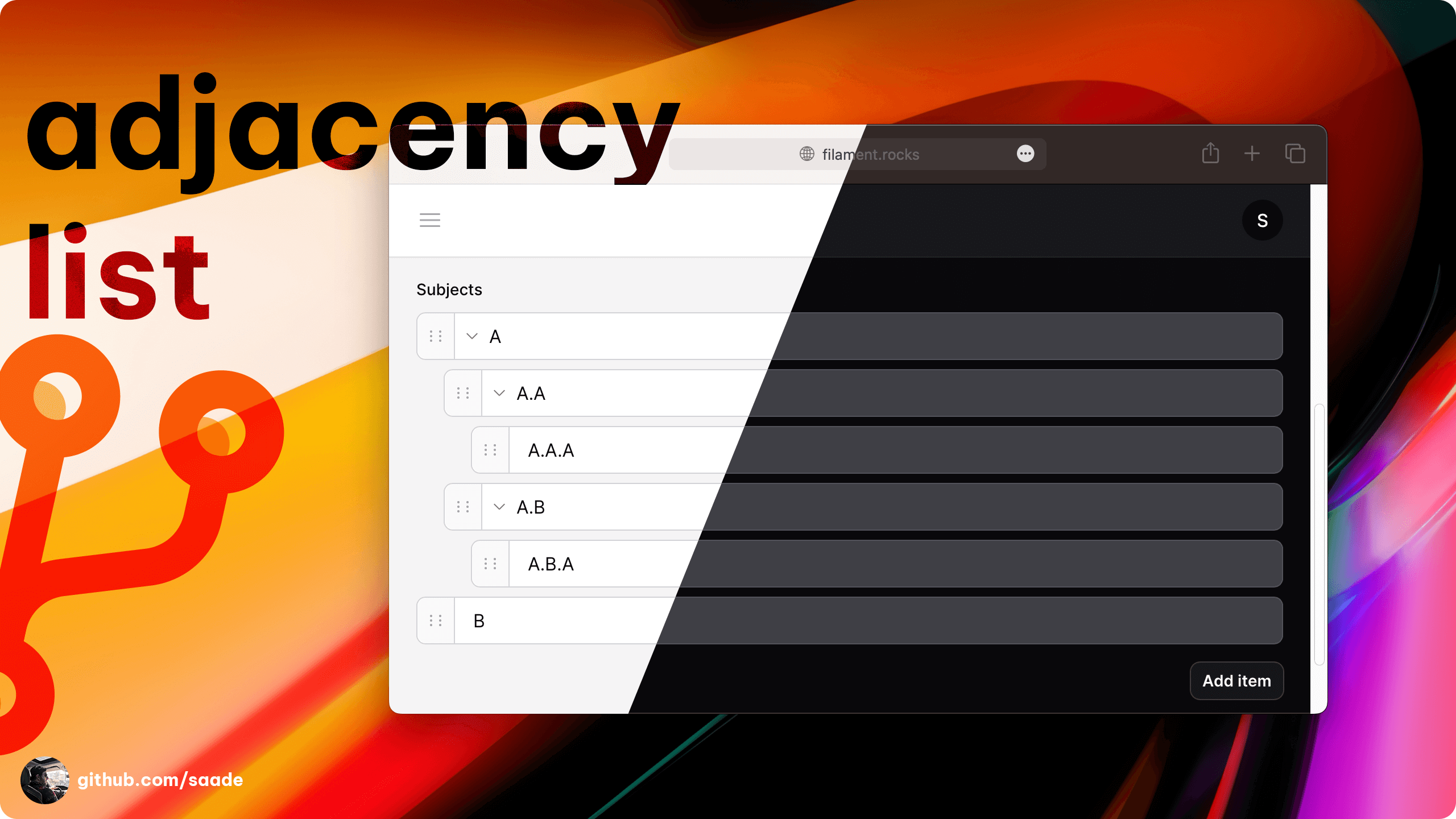Click the drag handle icon on item A
Image resolution: width=1456 pixels, height=819 pixels.
click(435, 336)
